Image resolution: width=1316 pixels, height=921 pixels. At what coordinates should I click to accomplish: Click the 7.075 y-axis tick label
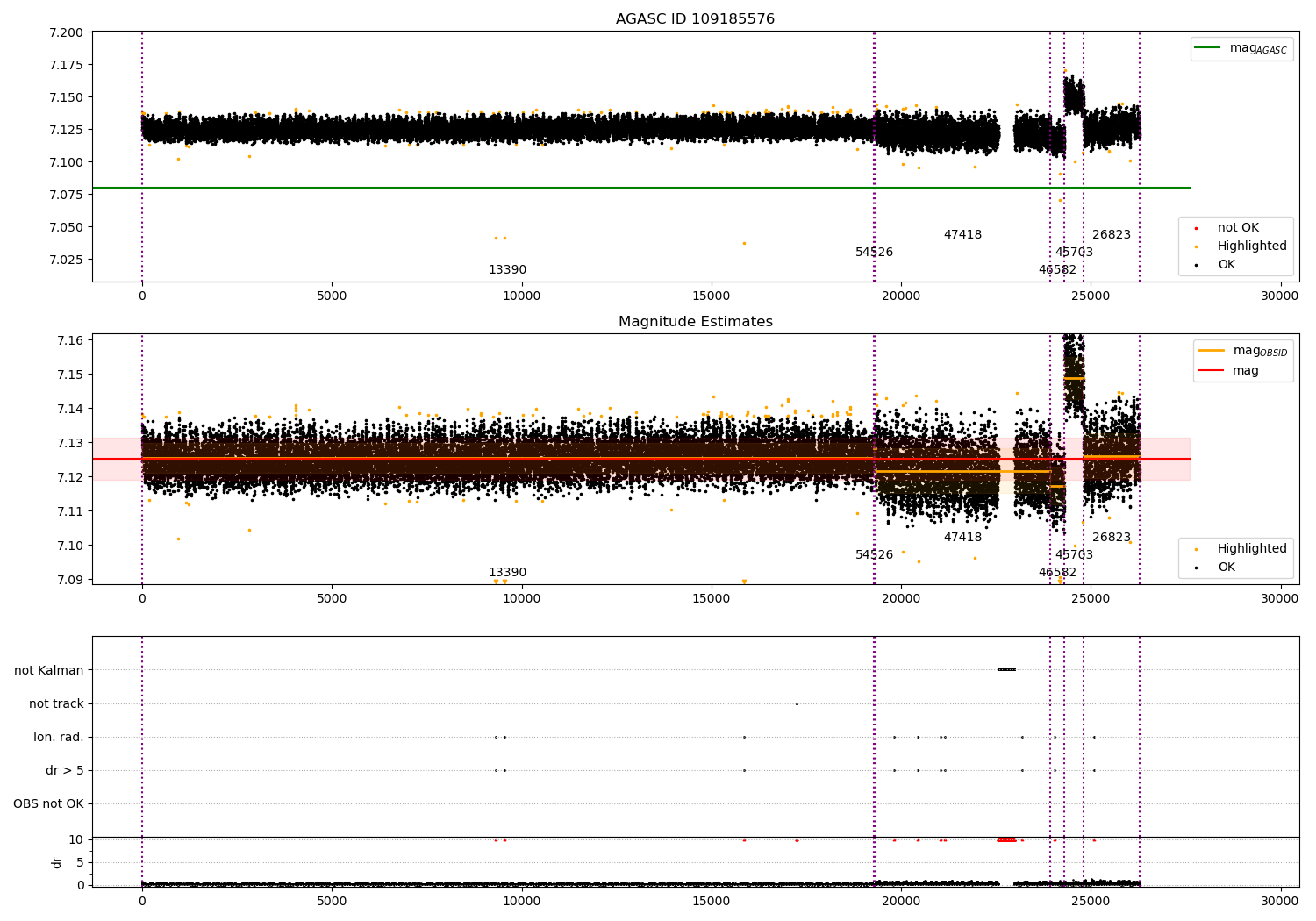66,195
